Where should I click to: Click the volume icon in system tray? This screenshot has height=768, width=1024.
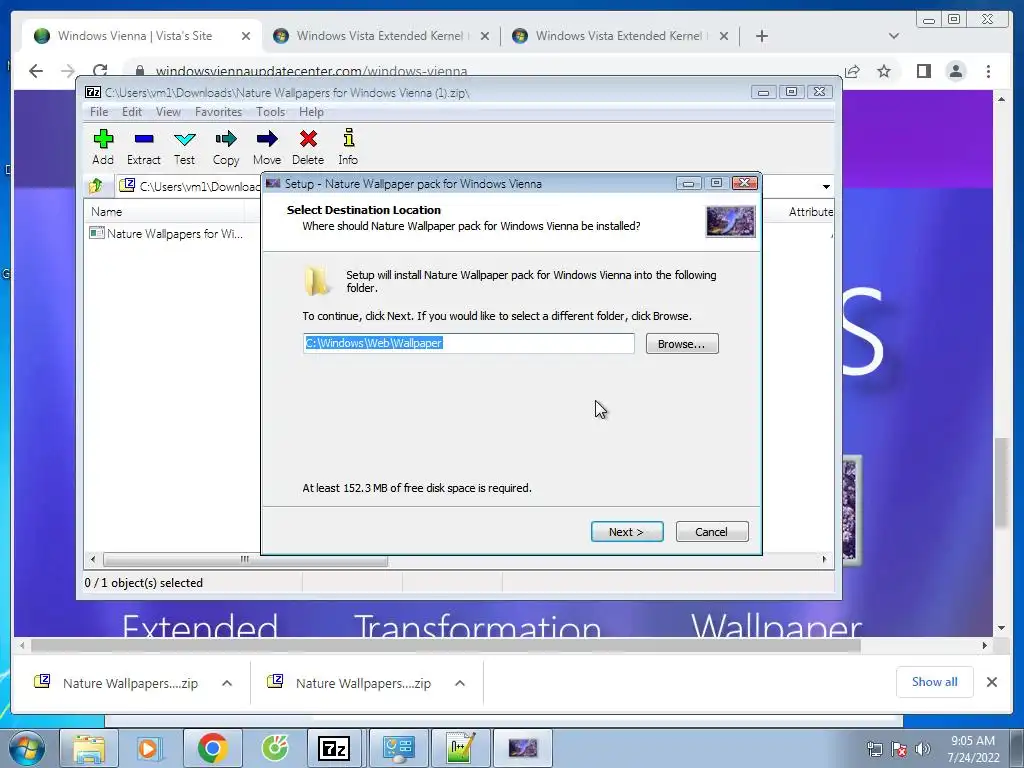click(923, 749)
